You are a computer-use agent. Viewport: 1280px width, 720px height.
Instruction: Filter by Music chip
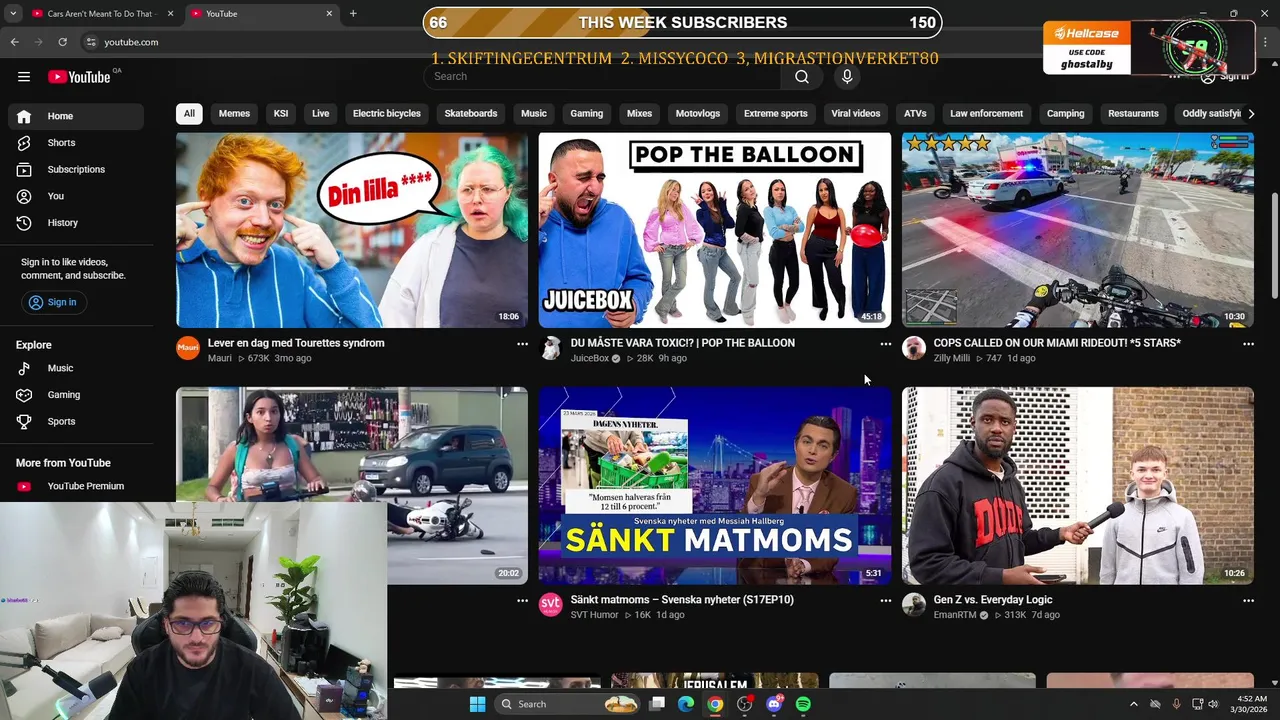pyautogui.click(x=534, y=113)
